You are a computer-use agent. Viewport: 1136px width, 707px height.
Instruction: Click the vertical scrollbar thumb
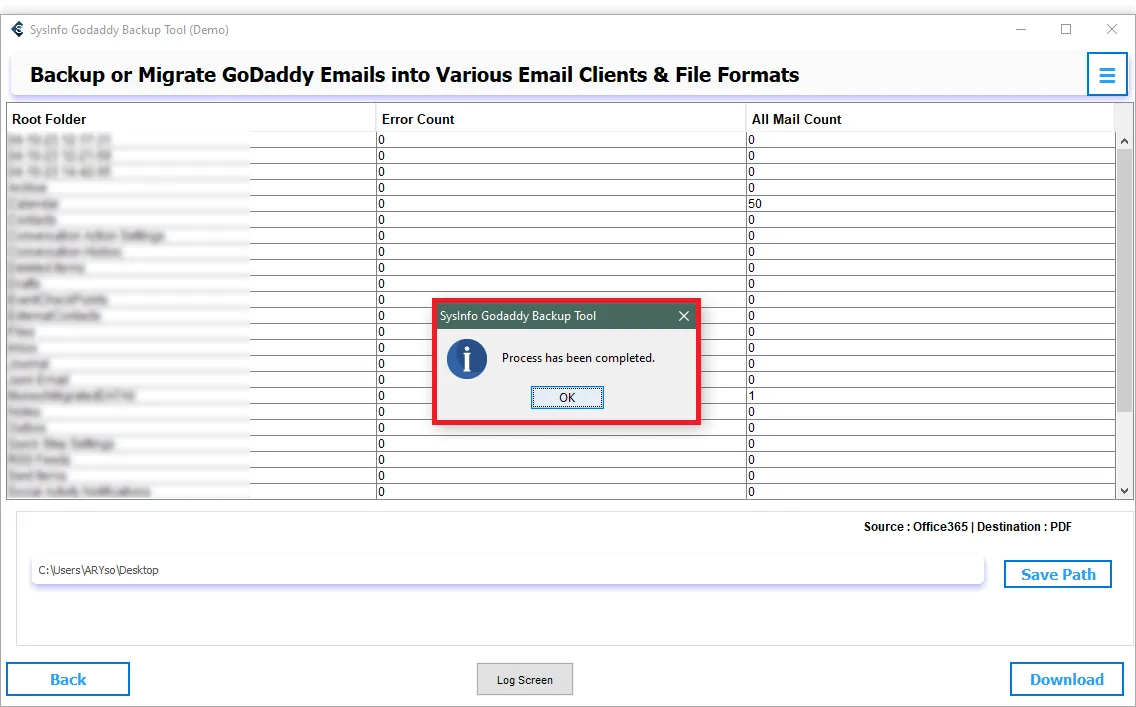pyautogui.click(x=1124, y=279)
